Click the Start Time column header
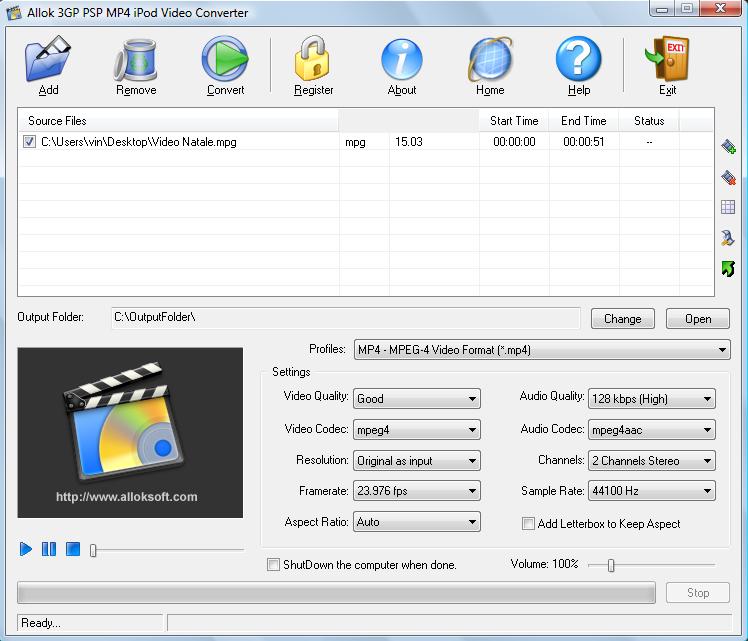This screenshot has height=641, width=748. tap(514, 121)
